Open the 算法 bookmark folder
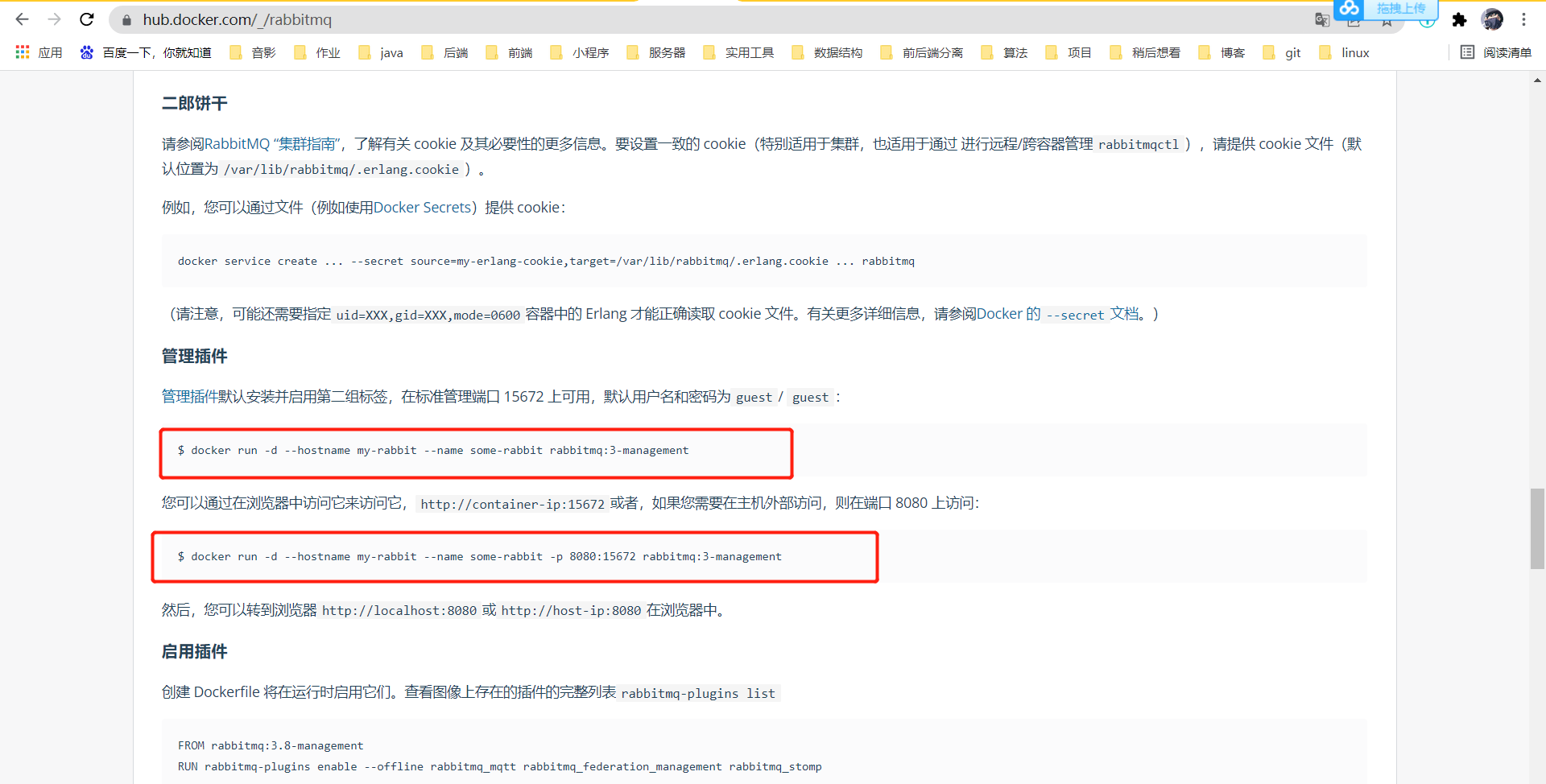The width and height of the screenshot is (1546, 784). pos(1004,52)
